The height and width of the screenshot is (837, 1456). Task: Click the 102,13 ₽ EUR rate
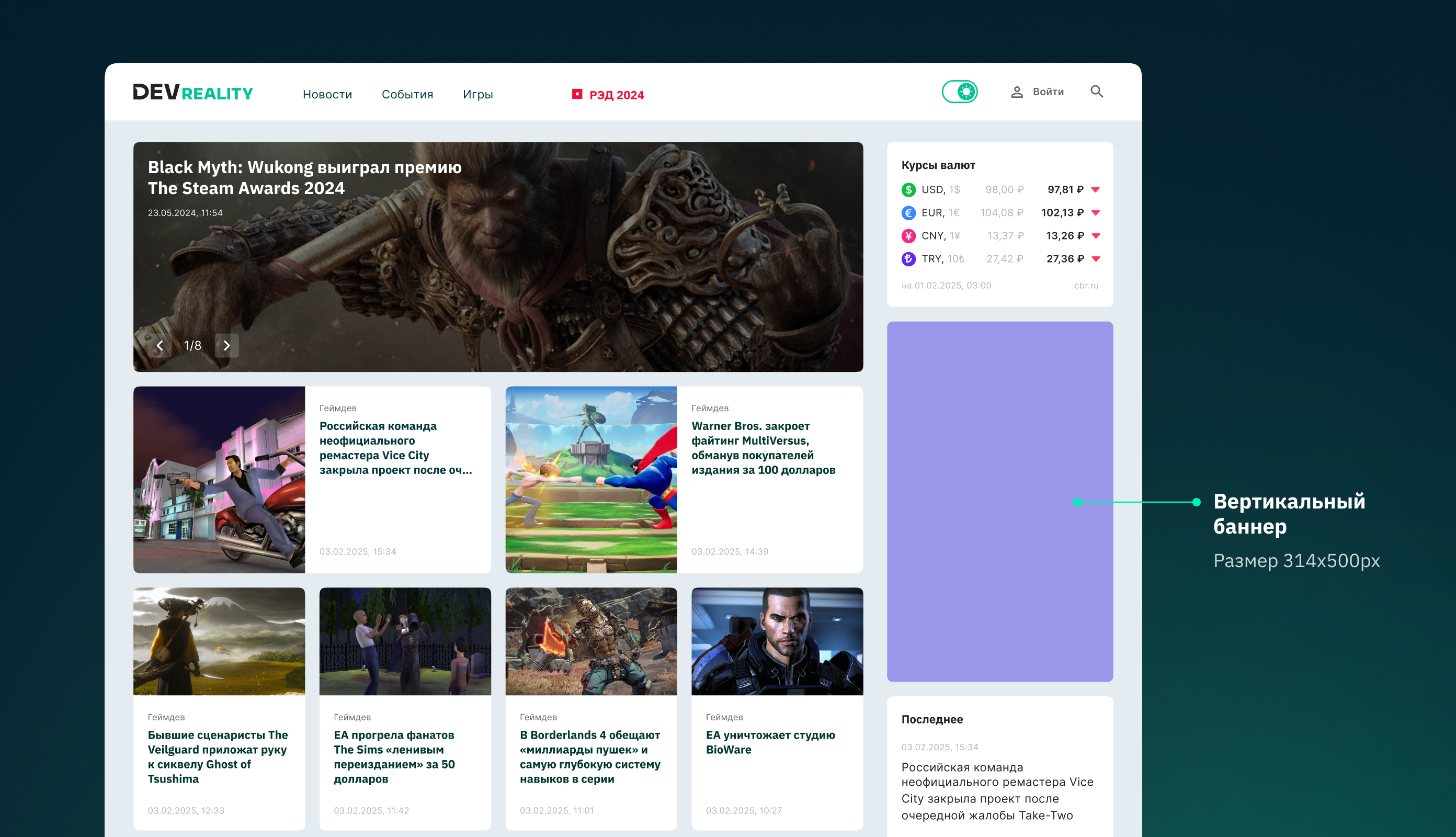coord(1062,213)
